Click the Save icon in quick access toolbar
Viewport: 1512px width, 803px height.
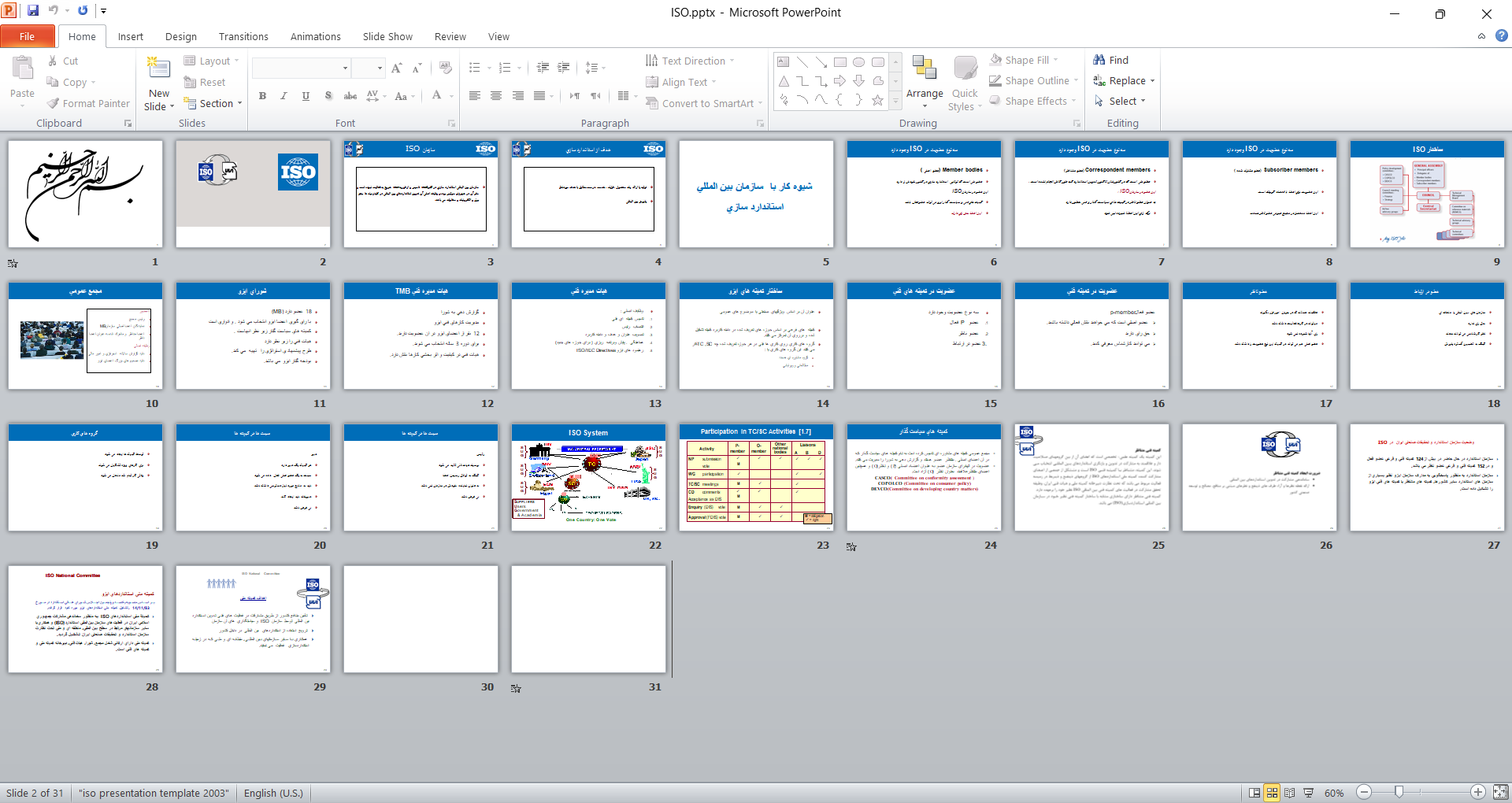coord(32,11)
